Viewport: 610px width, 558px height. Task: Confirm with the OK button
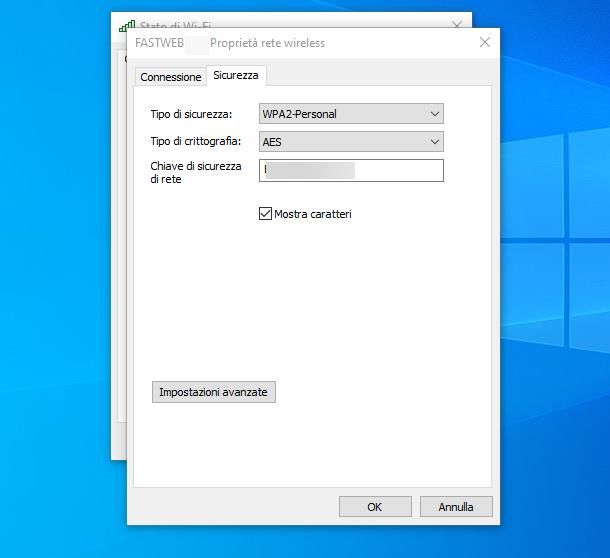pyautogui.click(x=375, y=507)
